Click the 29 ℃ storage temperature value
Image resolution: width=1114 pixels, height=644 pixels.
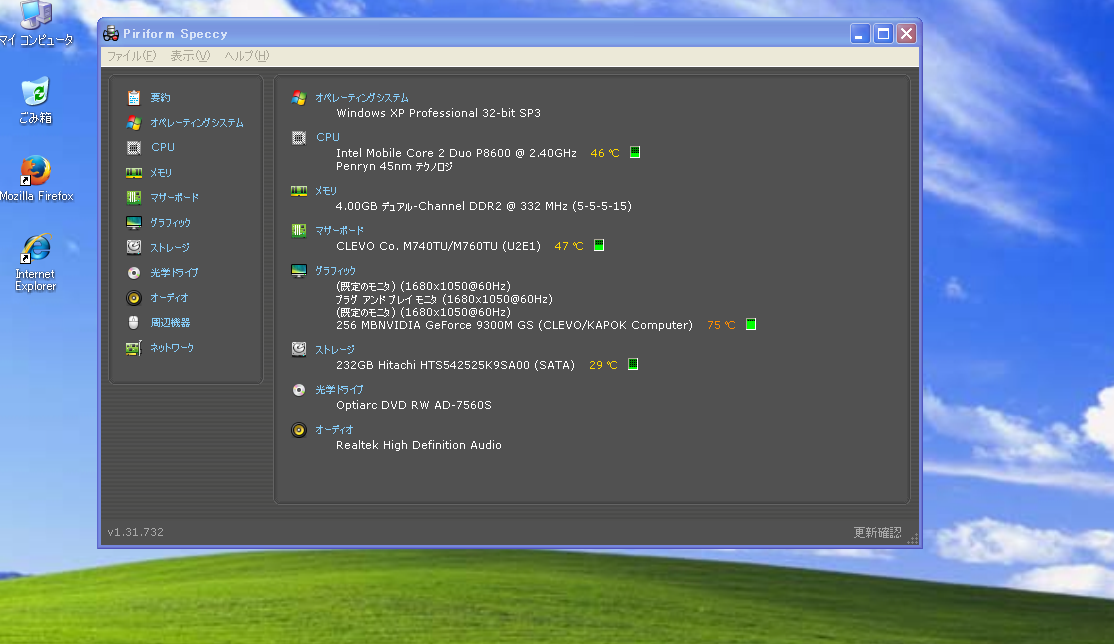tap(603, 365)
